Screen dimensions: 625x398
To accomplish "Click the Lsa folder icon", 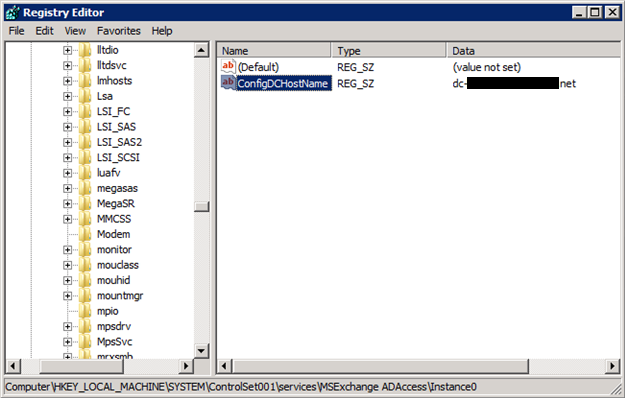I will pyautogui.click(x=85, y=96).
